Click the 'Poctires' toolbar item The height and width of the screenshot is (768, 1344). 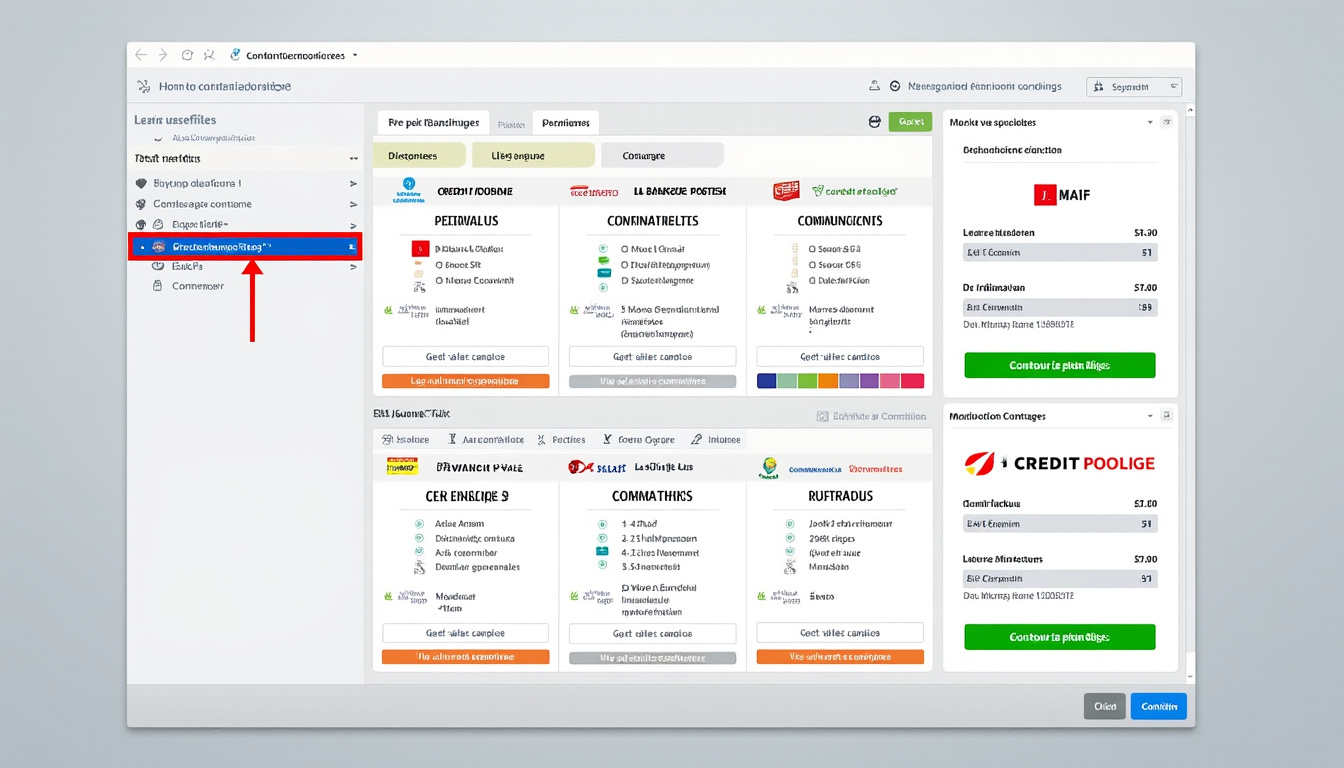[x=562, y=440]
